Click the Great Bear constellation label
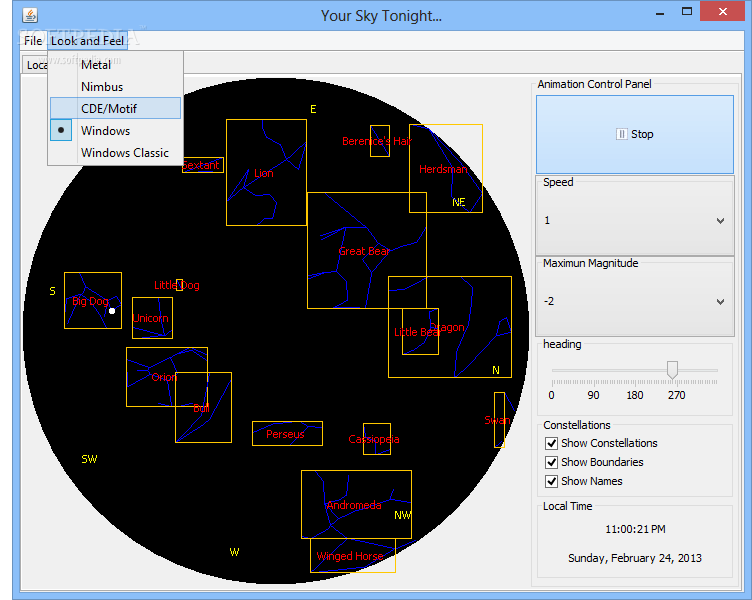This screenshot has width=752, height=600. pyautogui.click(x=364, y=251)
